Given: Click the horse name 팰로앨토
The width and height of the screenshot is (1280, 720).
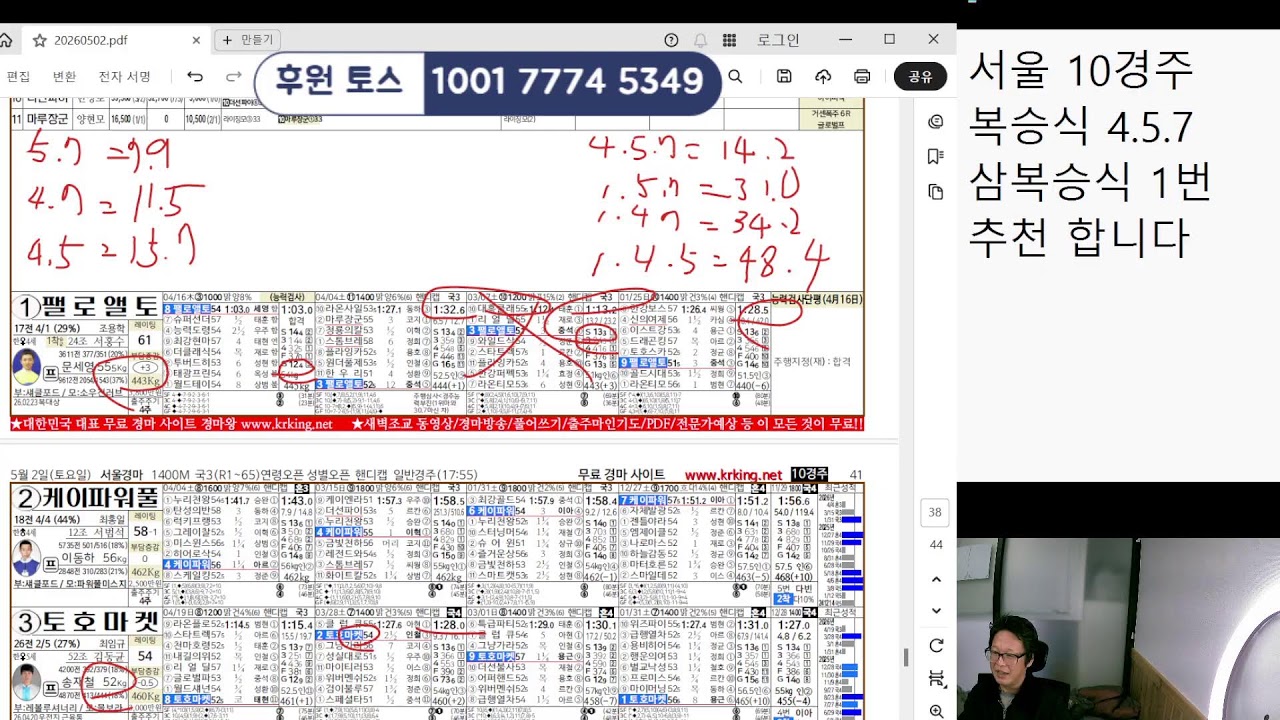Looking at the screenshot, I should (x=100, y=306).
